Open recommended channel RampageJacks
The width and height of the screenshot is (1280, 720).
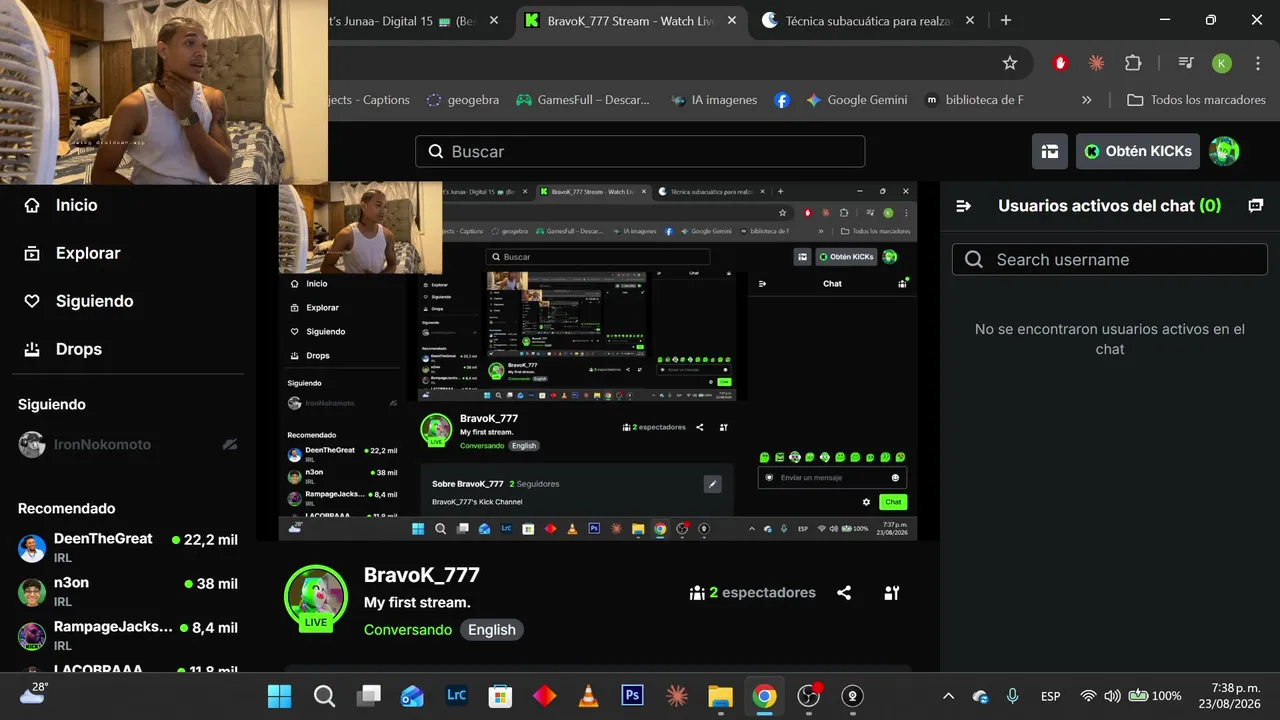[128, 635]
